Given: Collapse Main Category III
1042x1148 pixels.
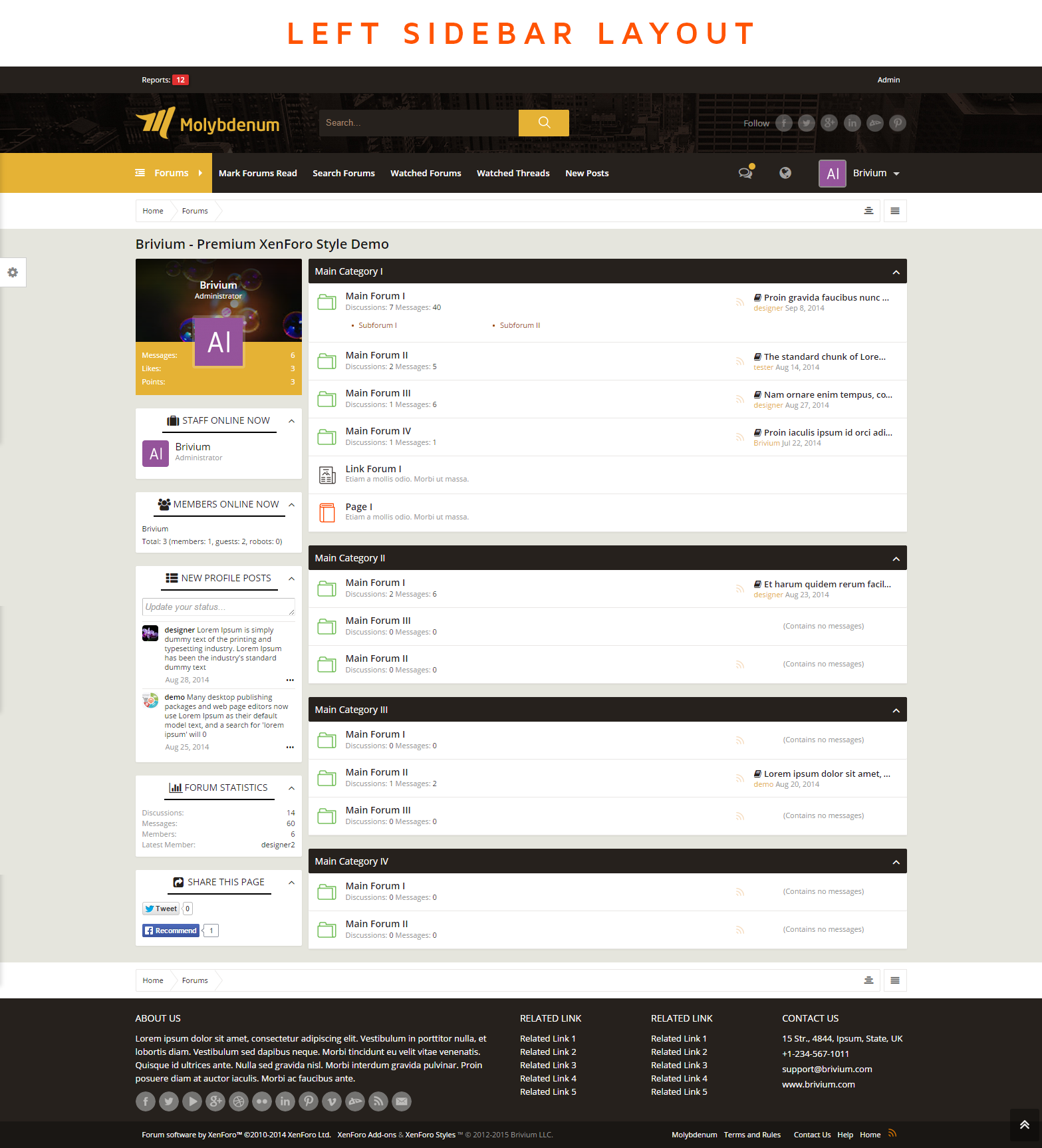Looking at the screenshot, I should pyautogui.click(x=896, y=710).
